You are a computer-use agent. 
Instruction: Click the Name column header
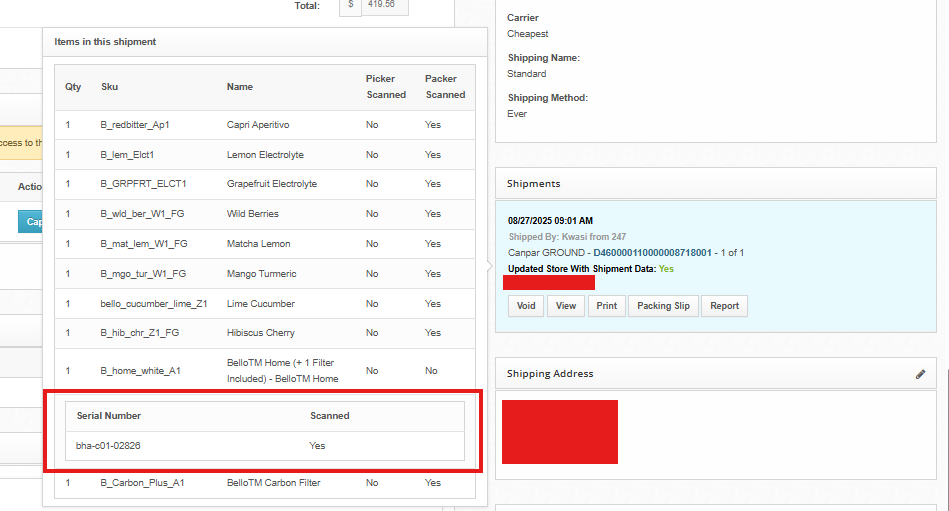240,87
